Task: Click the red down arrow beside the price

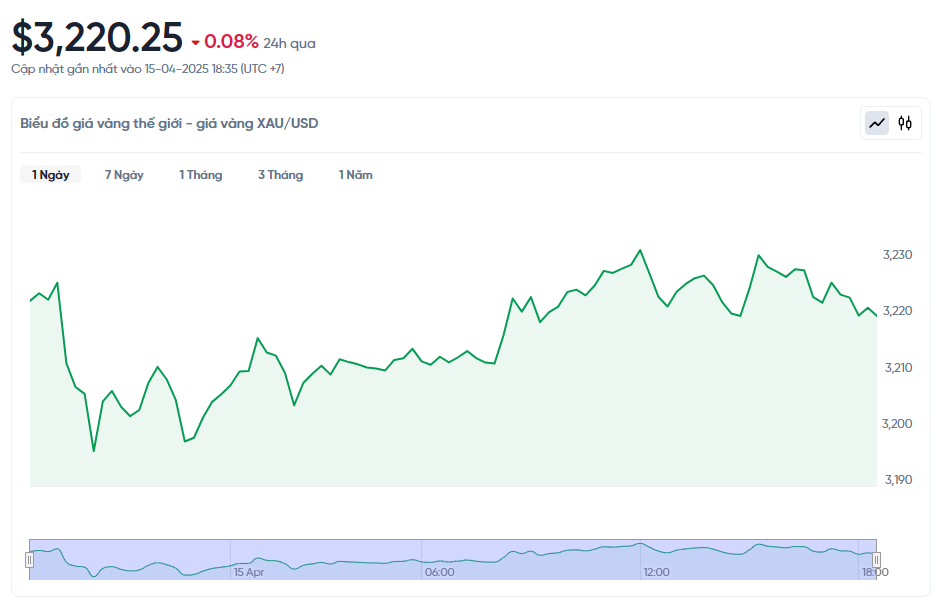Action: (195, 42)
